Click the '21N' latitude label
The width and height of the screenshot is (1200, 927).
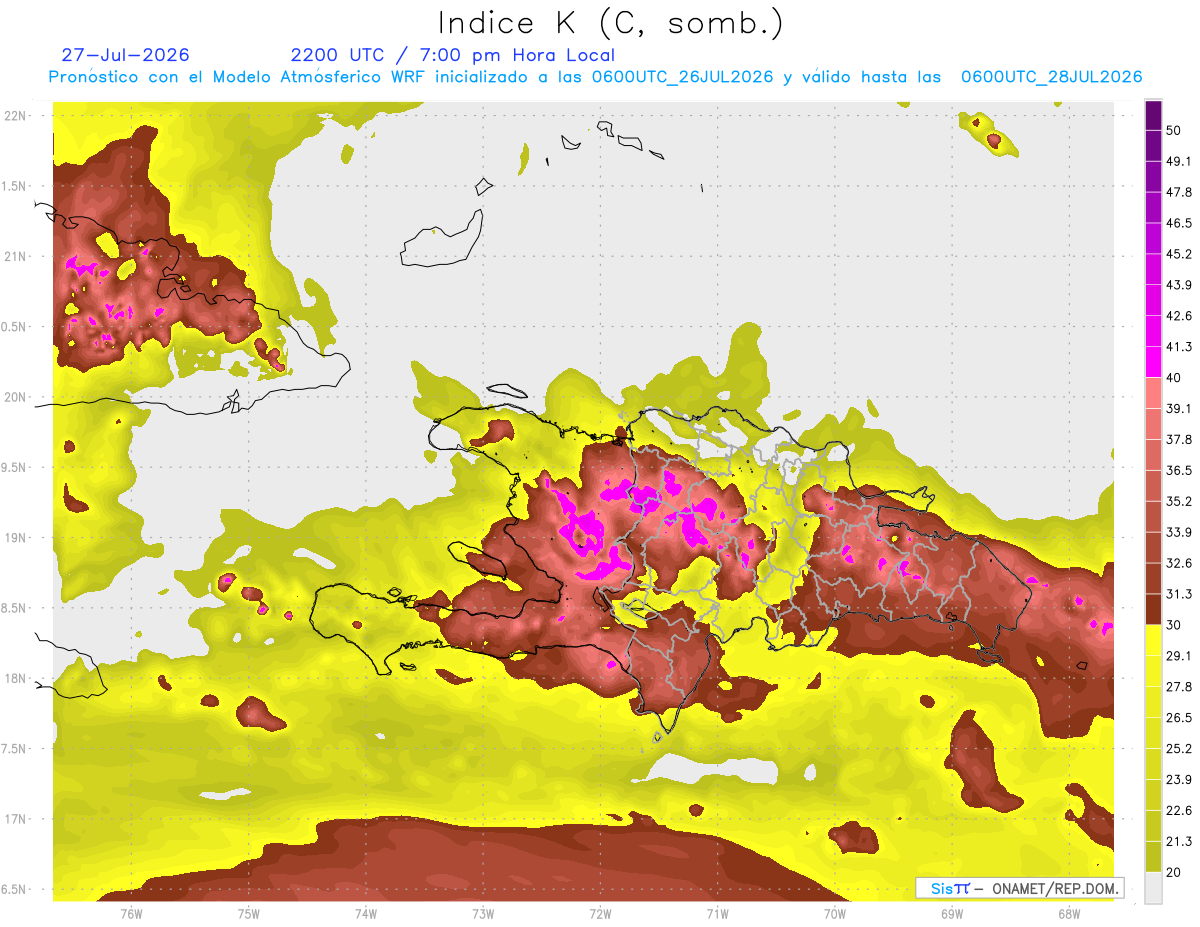15,256
